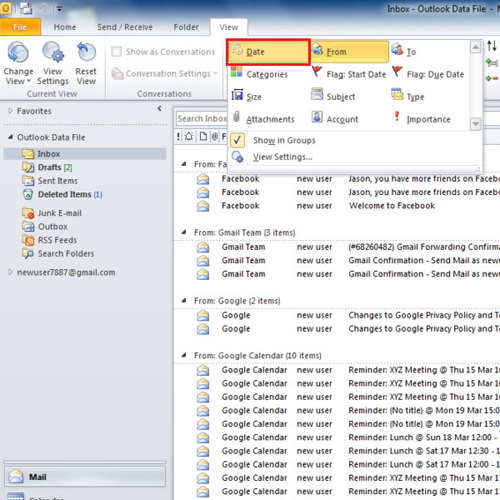This screenshot has height=500, width=500.
Task: Open the Deleted Items folder
Action: (x=62, y=194)
